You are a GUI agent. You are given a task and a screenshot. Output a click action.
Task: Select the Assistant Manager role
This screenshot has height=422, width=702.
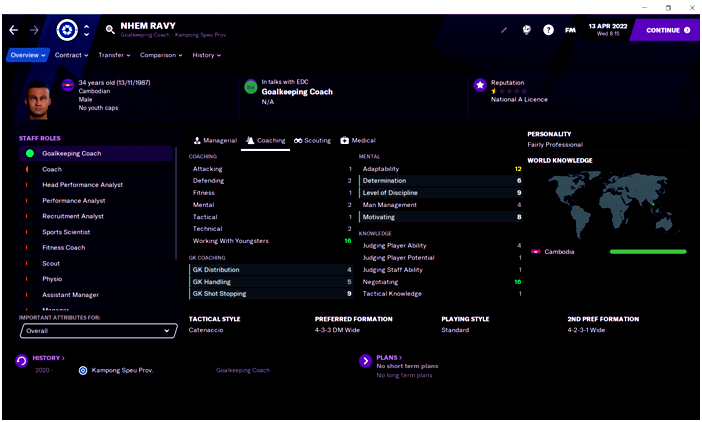[96, 294]
